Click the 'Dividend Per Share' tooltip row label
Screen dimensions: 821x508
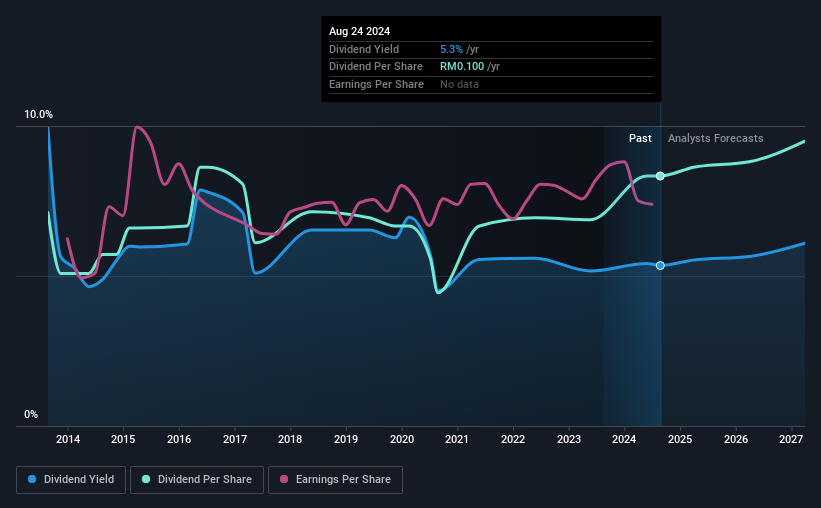(x=375, y=67)
